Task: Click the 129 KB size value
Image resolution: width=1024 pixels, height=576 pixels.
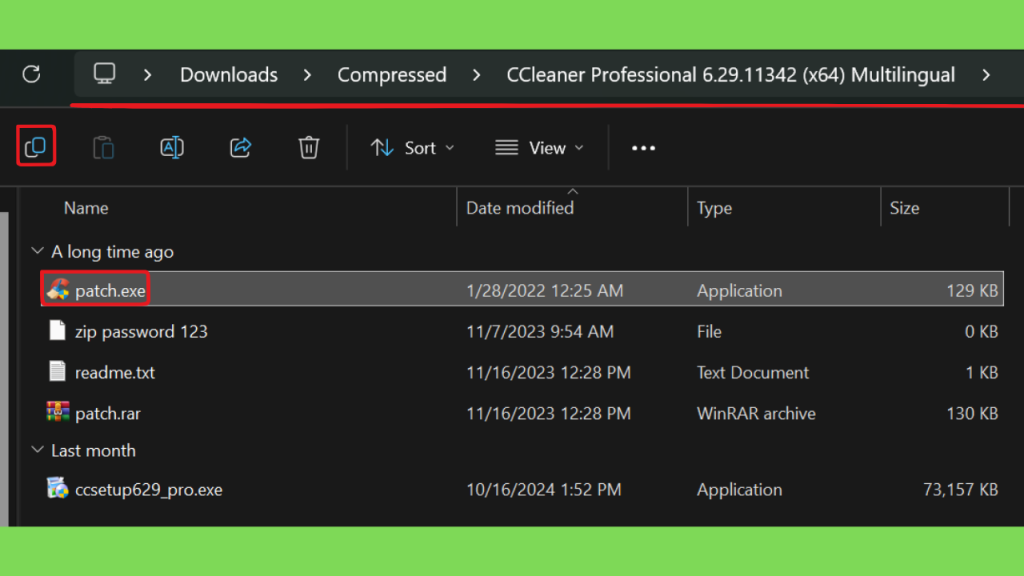Action: 972,291
